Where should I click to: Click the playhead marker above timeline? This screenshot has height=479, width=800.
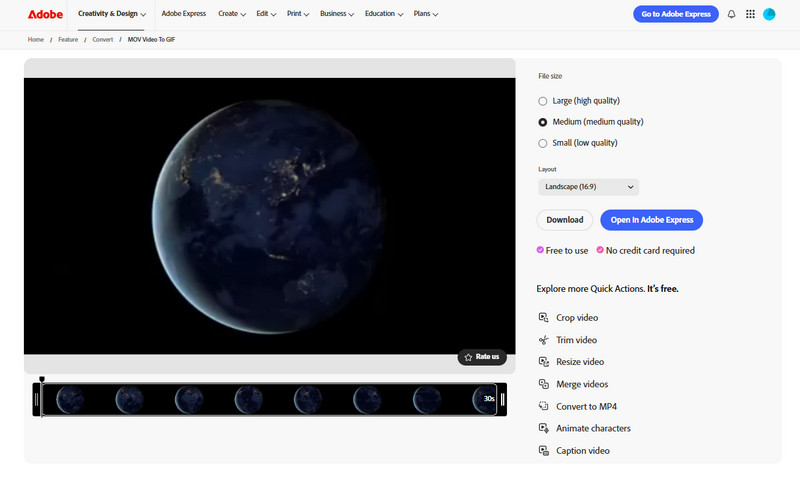(x=42, y=379)
